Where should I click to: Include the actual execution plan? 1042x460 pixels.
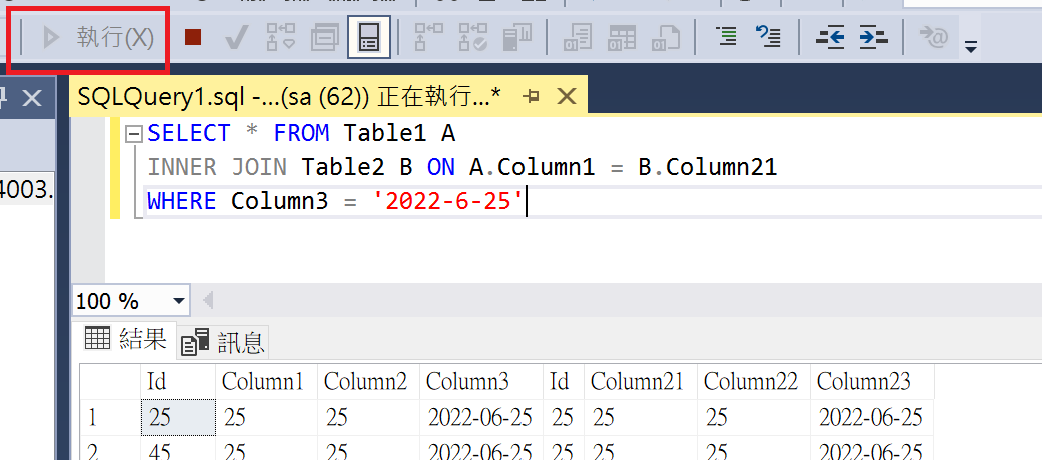[x=429, y=38]
